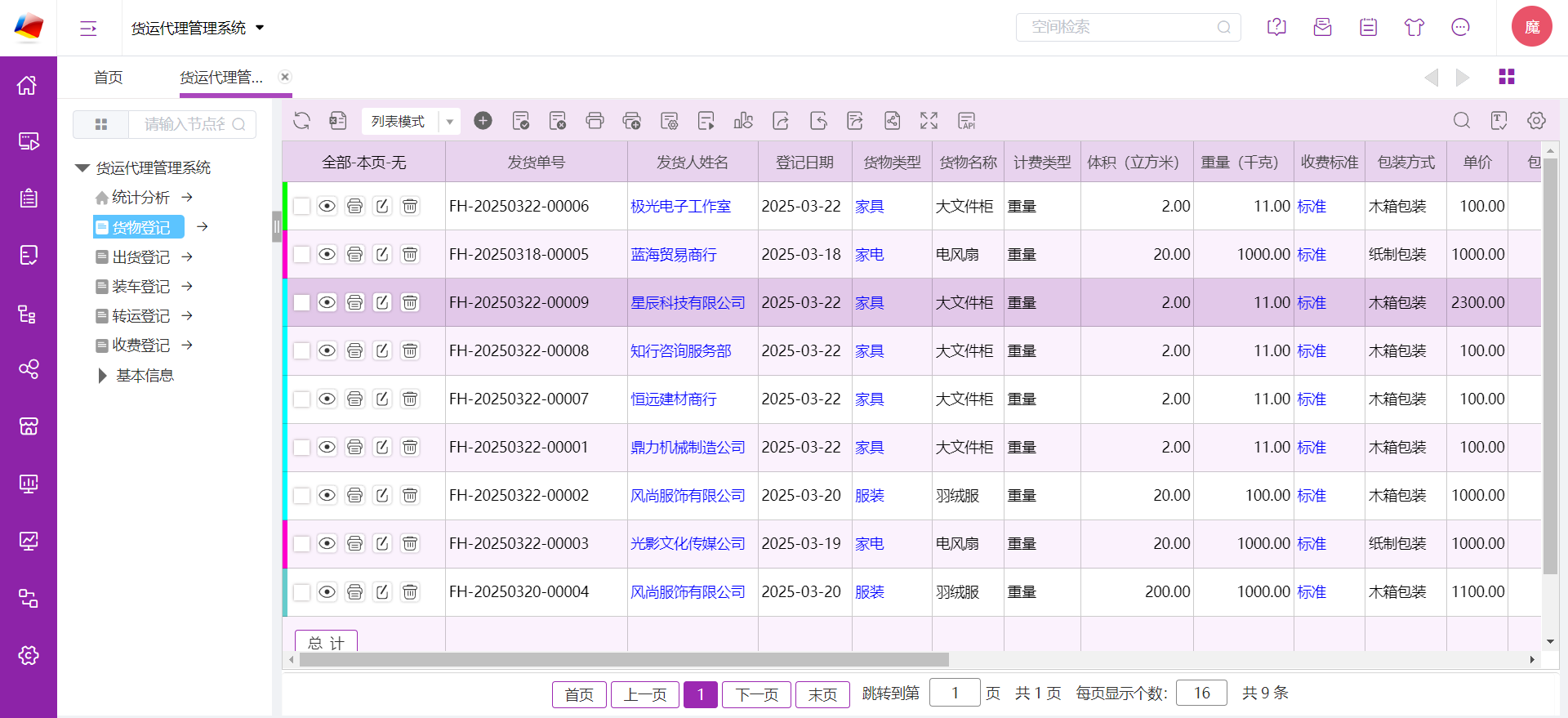Click the purple four-square grid icon
1568x718 pixels.
coord(1507,77)
